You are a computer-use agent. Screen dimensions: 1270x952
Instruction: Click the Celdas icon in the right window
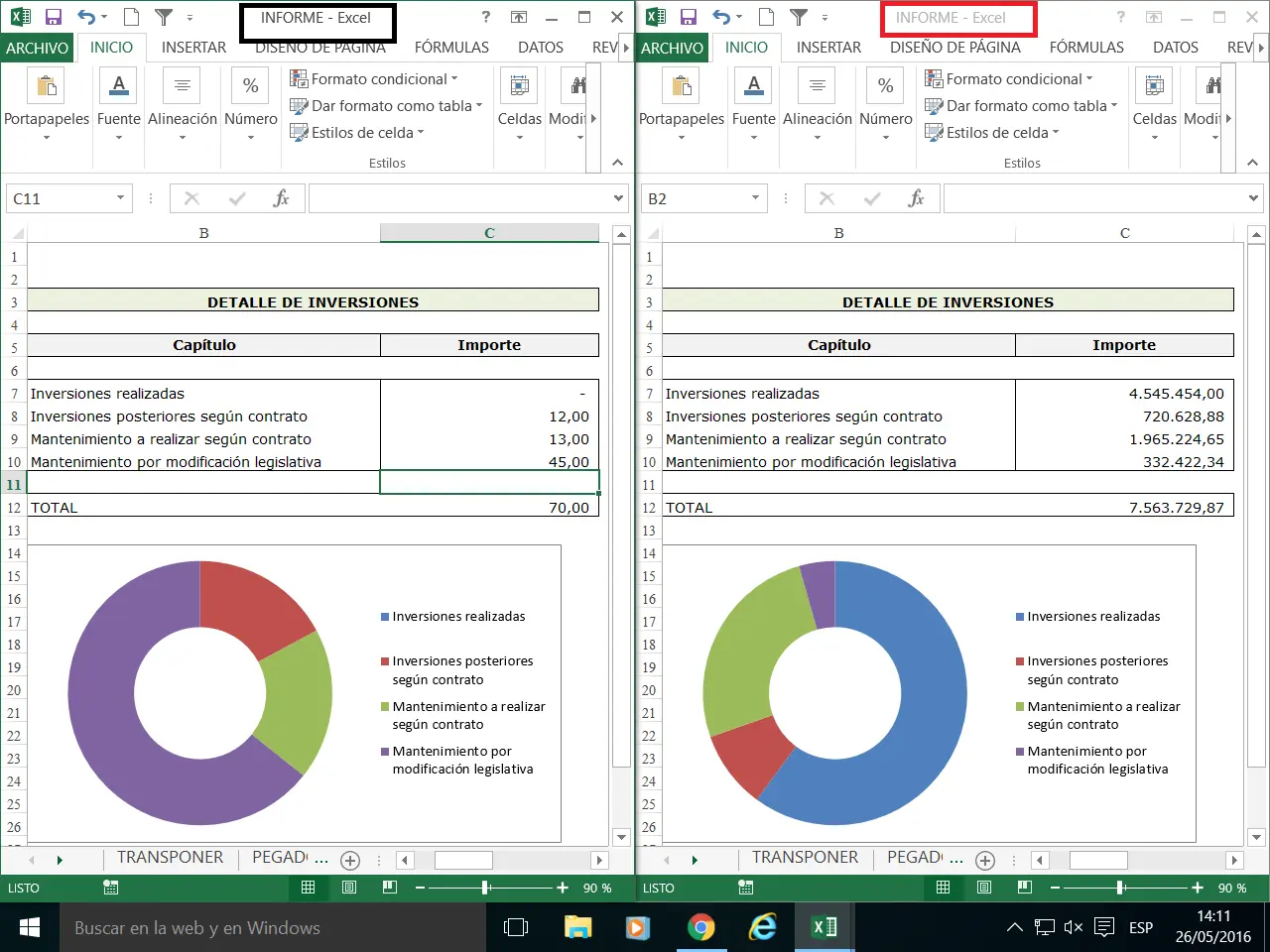(x=1154, y=86)
